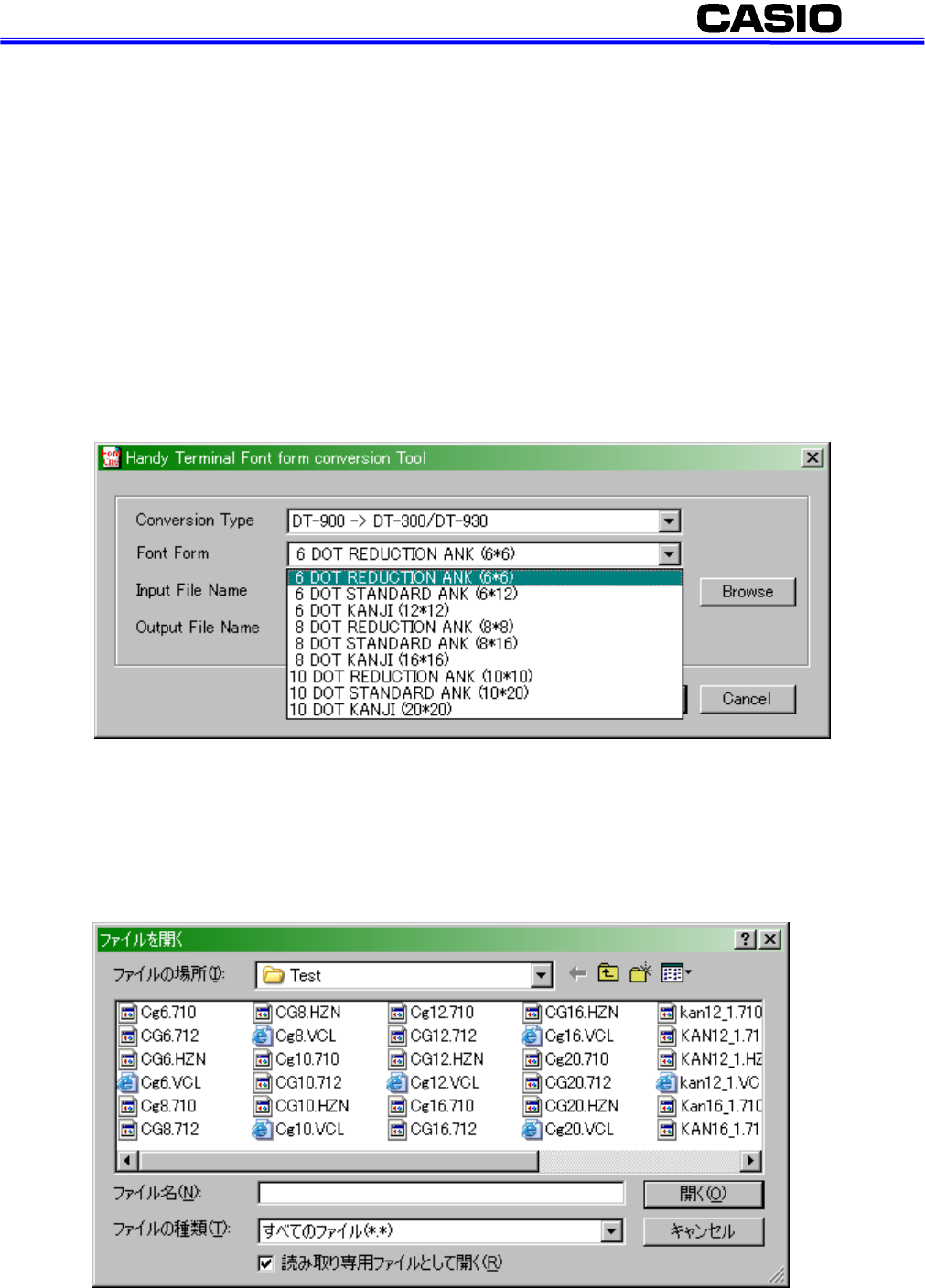The width and height of the screenshot is (925, 1288).
Task: Select the Cg8.710 file icon
Action: [128, 1106]
